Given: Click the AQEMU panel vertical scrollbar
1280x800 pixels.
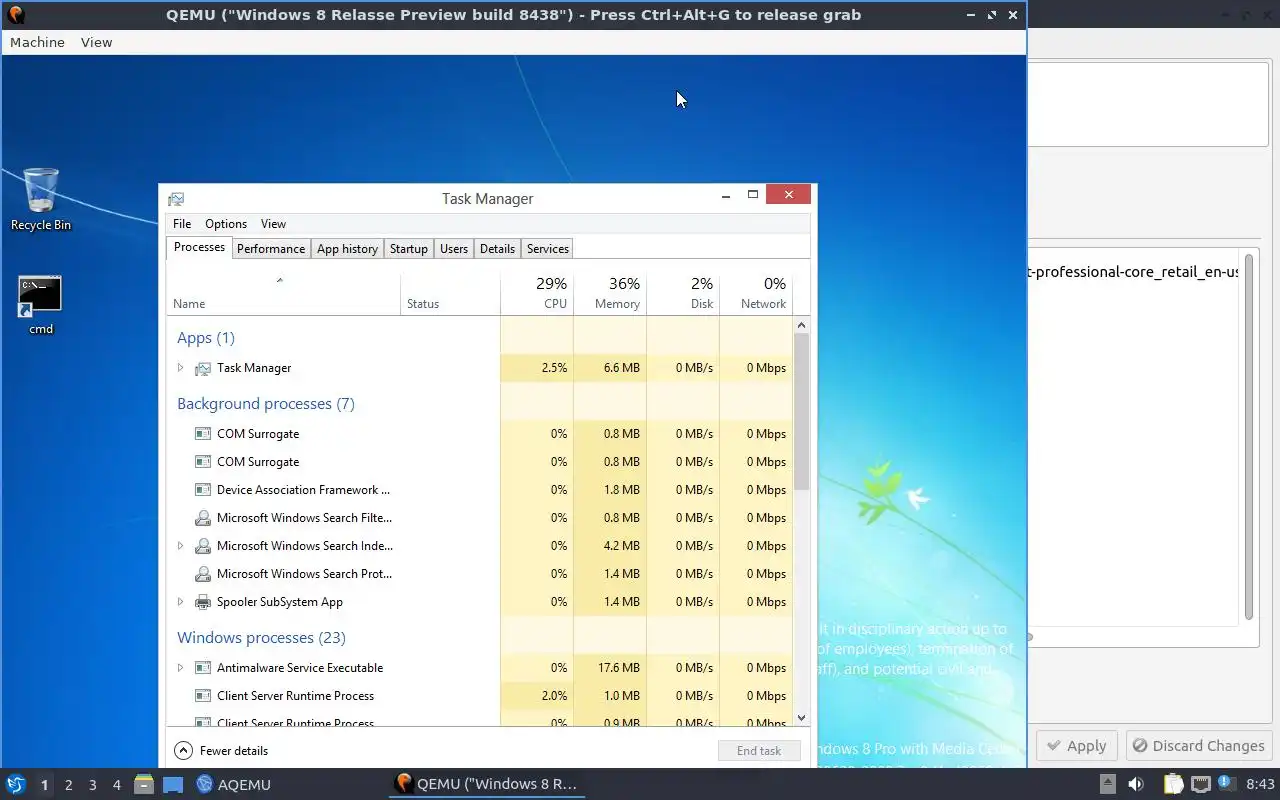Looking at the screenshot, I should click(x=1249, y=437).
